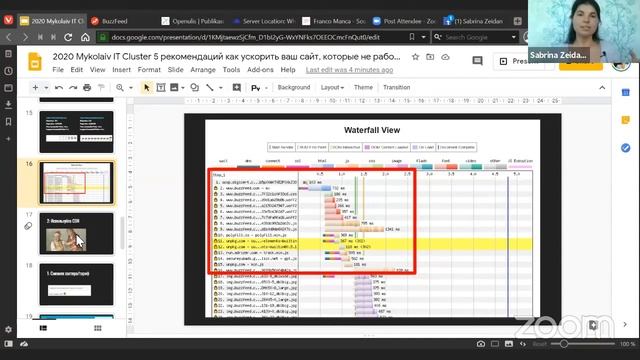The width and height of the screenshot is (640, 360).
Task: Switch to the Sabrina Zeidan browser tab
Action: coord(473,21)
